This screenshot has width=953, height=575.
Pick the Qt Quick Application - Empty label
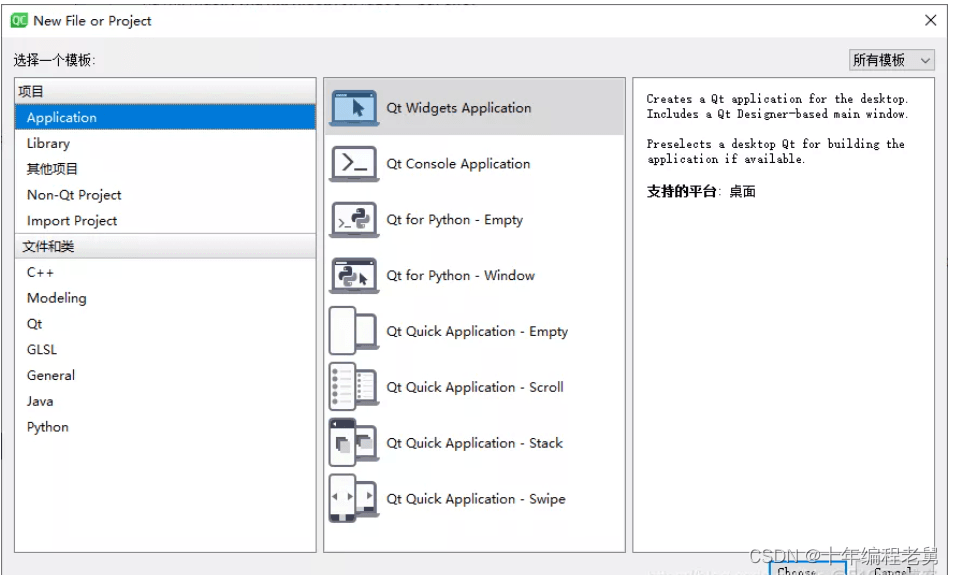(x=477, y=331)
